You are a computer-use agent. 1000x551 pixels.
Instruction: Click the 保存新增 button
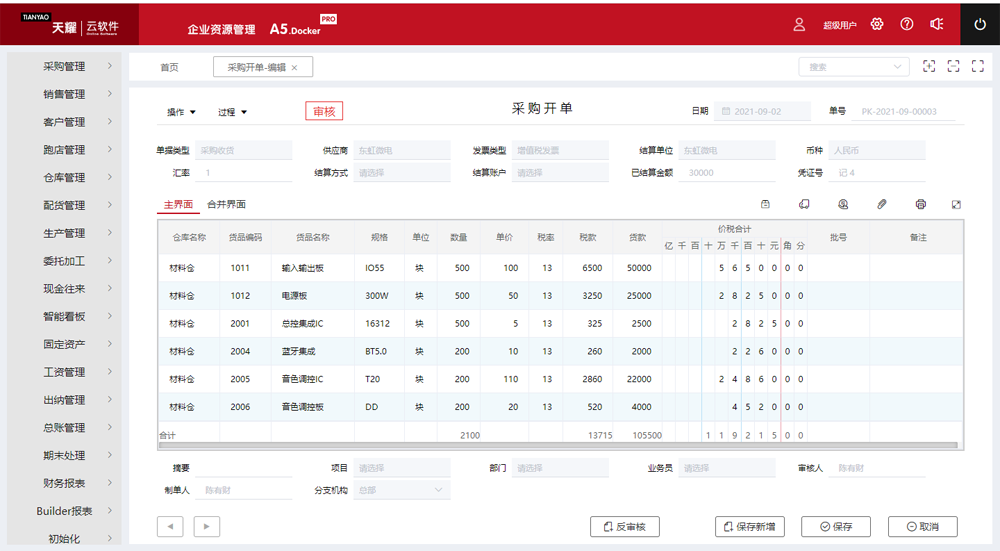click(750, 527)
